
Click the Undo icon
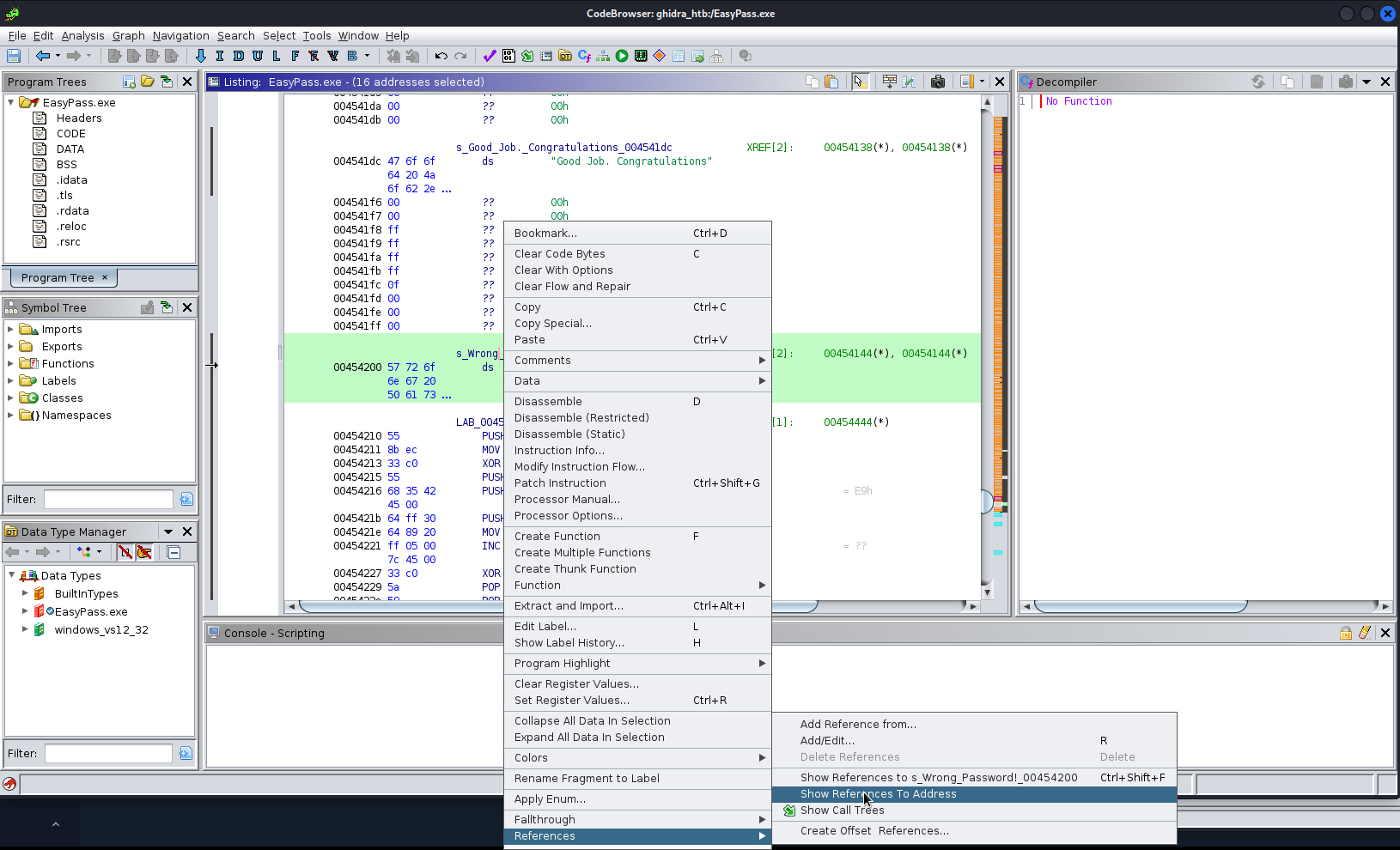coord(441,56)
